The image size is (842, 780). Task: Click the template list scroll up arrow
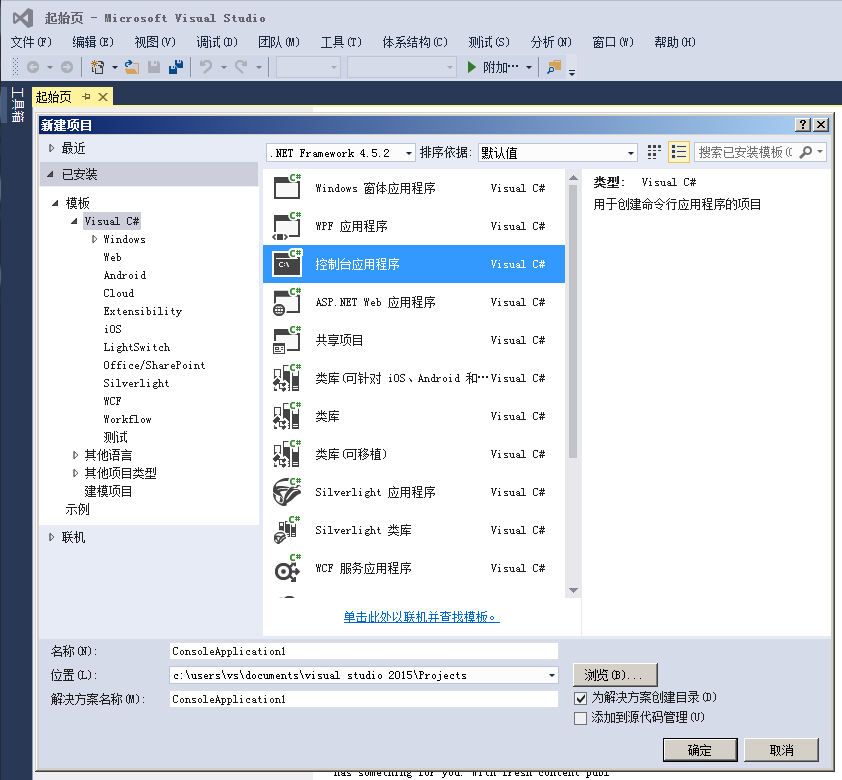click(574, 178)
